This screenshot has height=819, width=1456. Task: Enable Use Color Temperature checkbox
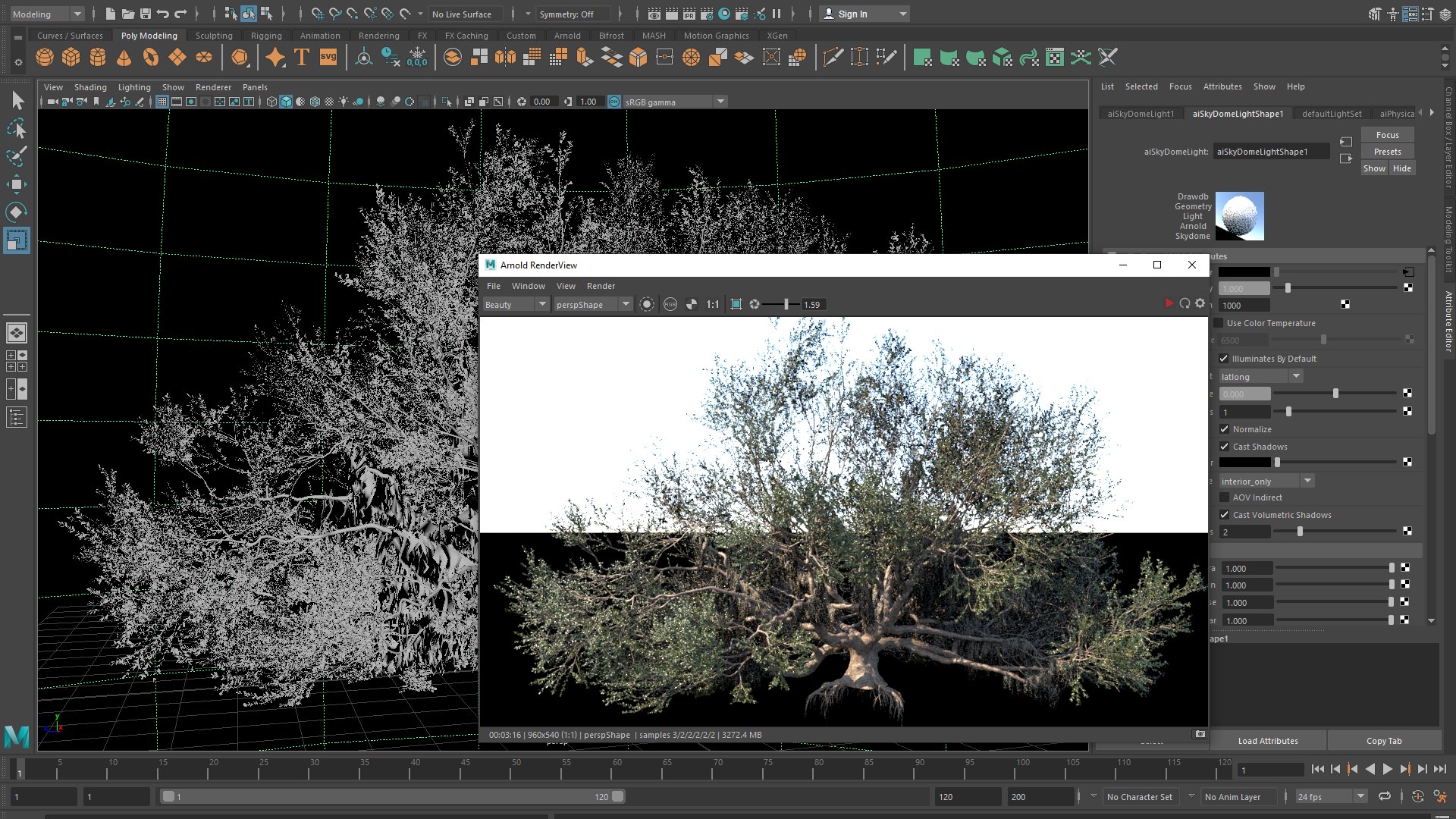pyautogui.click(x=1219, y=323)
